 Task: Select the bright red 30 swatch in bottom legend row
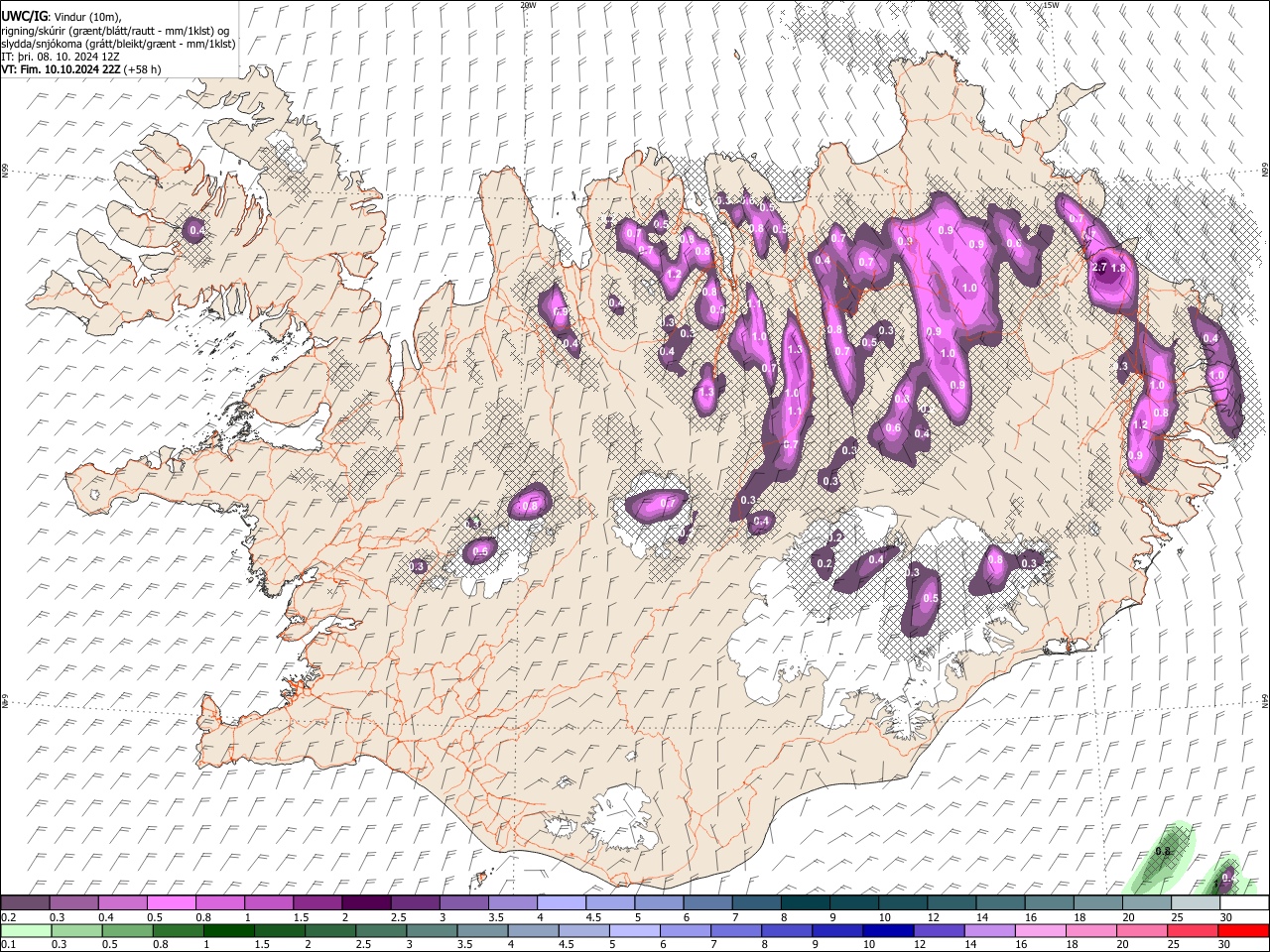1243,931
